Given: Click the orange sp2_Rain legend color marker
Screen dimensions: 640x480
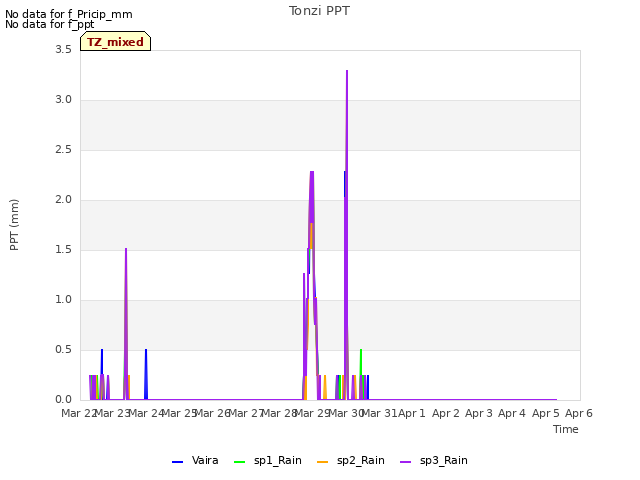Looking at the screenshot, I should [x=322, y=462].
